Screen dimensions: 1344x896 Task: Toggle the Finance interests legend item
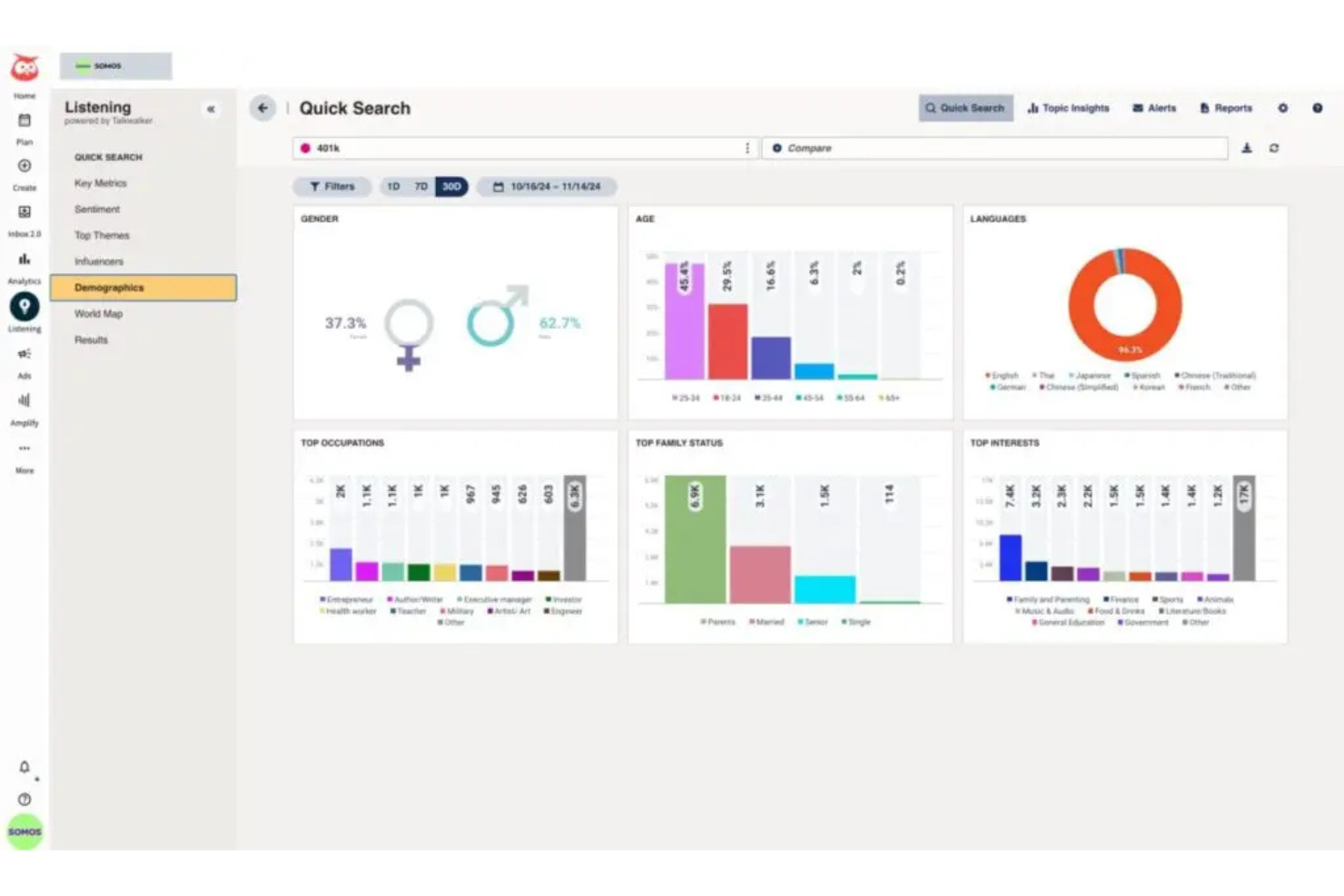1122,600
